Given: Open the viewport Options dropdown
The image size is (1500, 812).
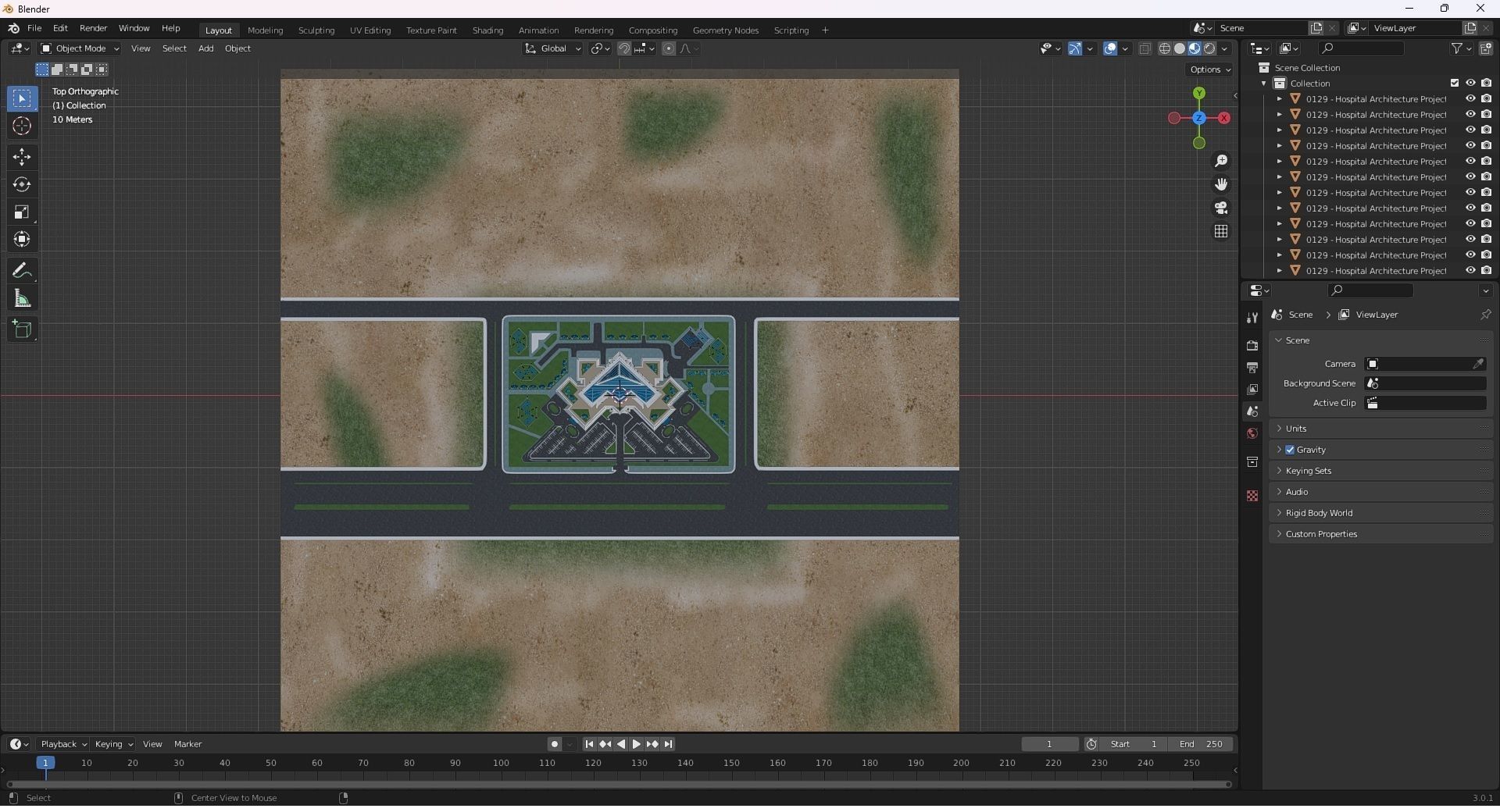Looking at the screenshot, I should pyautogui.click(x=1210, y=69).
